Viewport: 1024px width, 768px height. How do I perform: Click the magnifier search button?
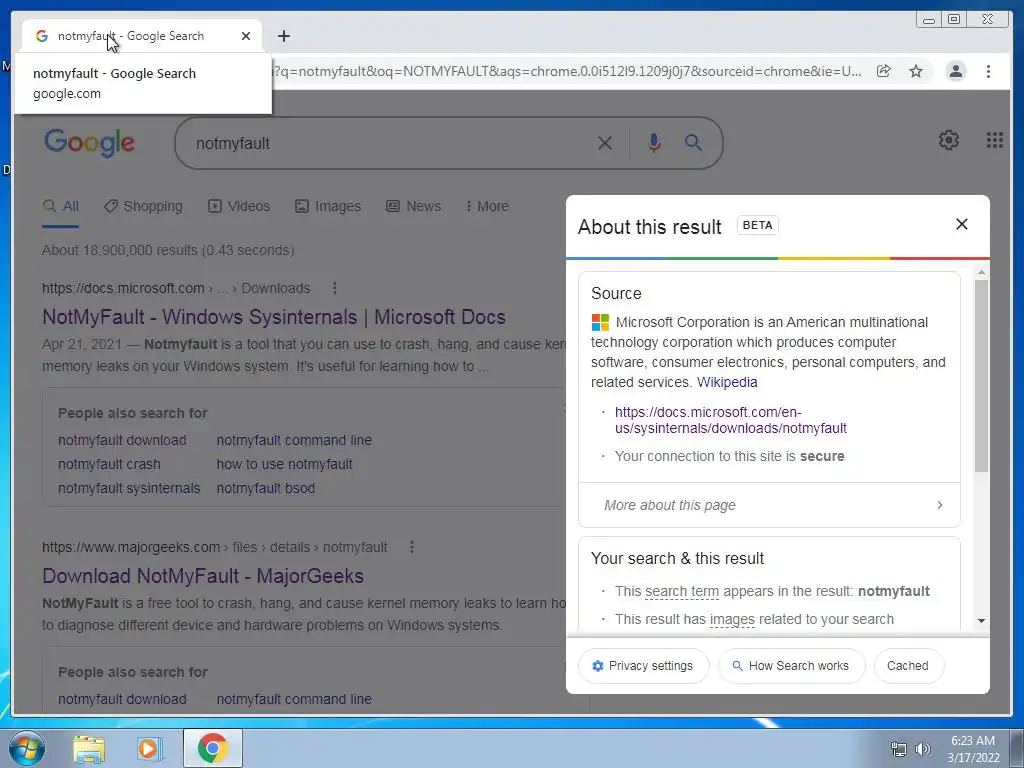pyautogui.click(x=693, y=142)
